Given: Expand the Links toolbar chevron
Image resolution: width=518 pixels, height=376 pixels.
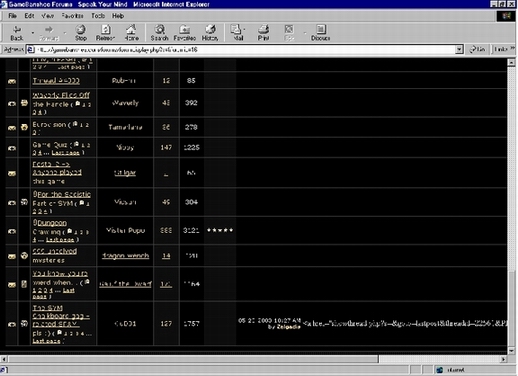Looking at the screenshot, I should point(513,49).
